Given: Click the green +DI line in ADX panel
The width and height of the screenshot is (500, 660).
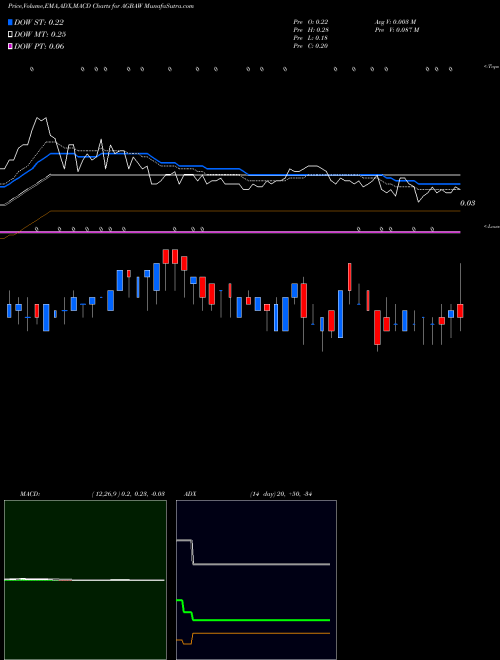Looking at the screenshot, I should point(261,620).
